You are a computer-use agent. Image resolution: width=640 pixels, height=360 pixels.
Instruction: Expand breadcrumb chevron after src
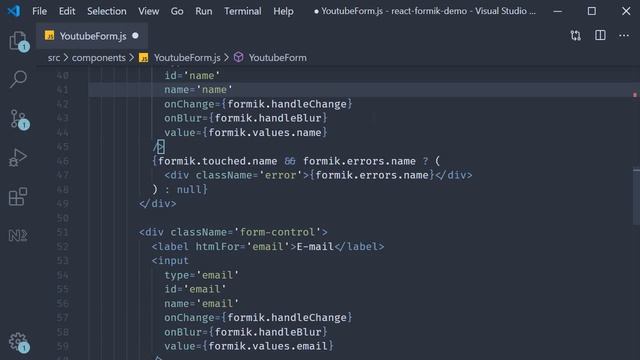(66, 58)
